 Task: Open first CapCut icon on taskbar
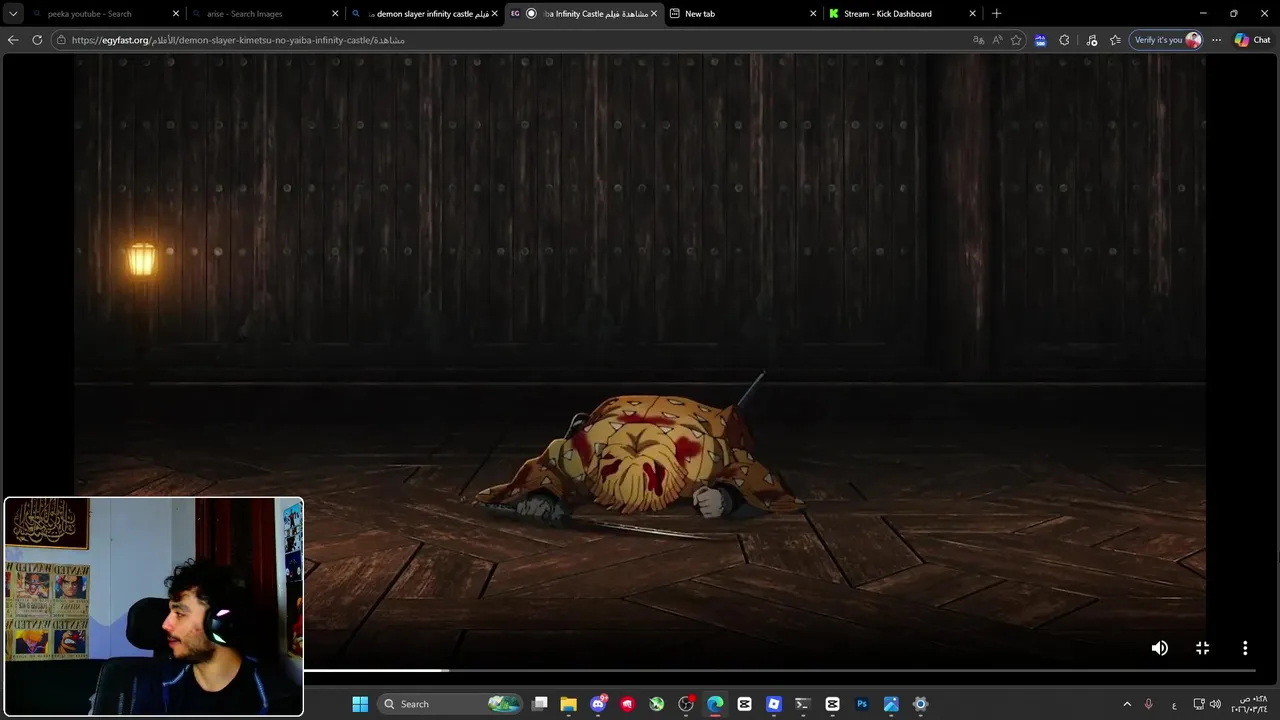click(x=744, y=704)
